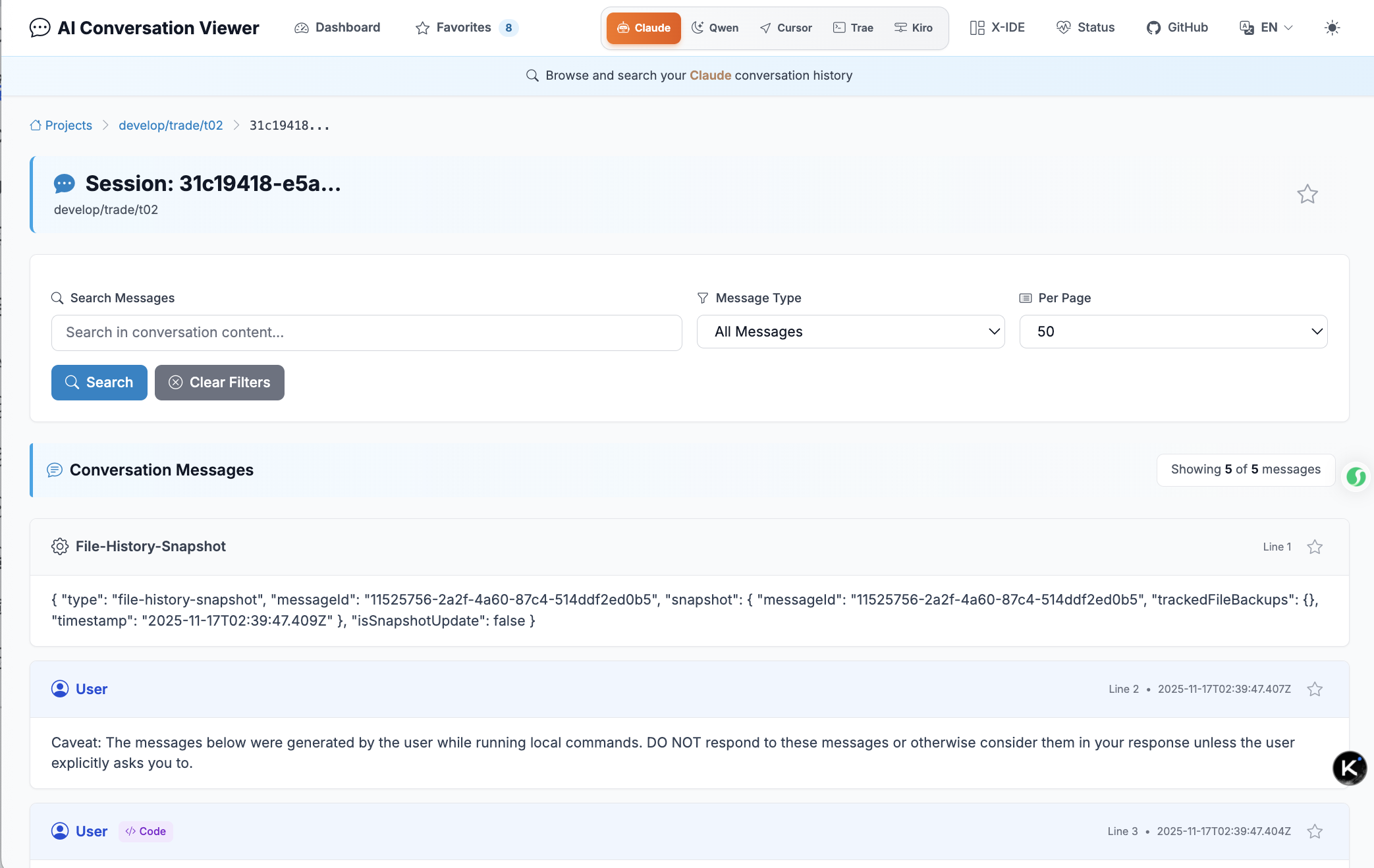The height and width of the screenshot is (868, 1374).
Task: Click the green floating extension icon
Action: (1356, 476)
